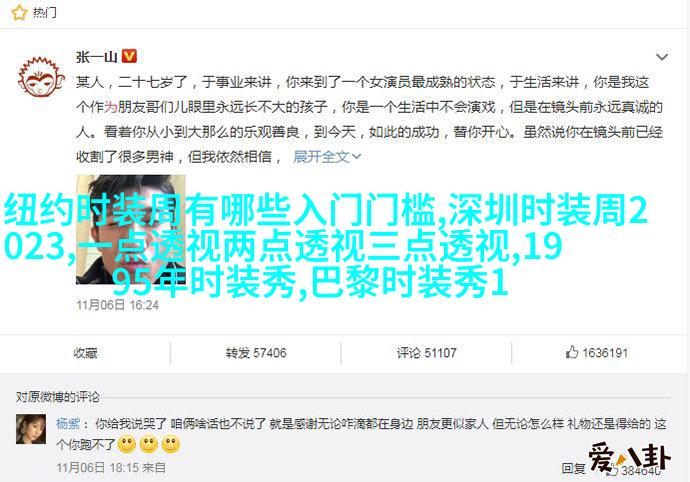
Task: Click the orange V verified badge
Action: click(x=129, y=56)
